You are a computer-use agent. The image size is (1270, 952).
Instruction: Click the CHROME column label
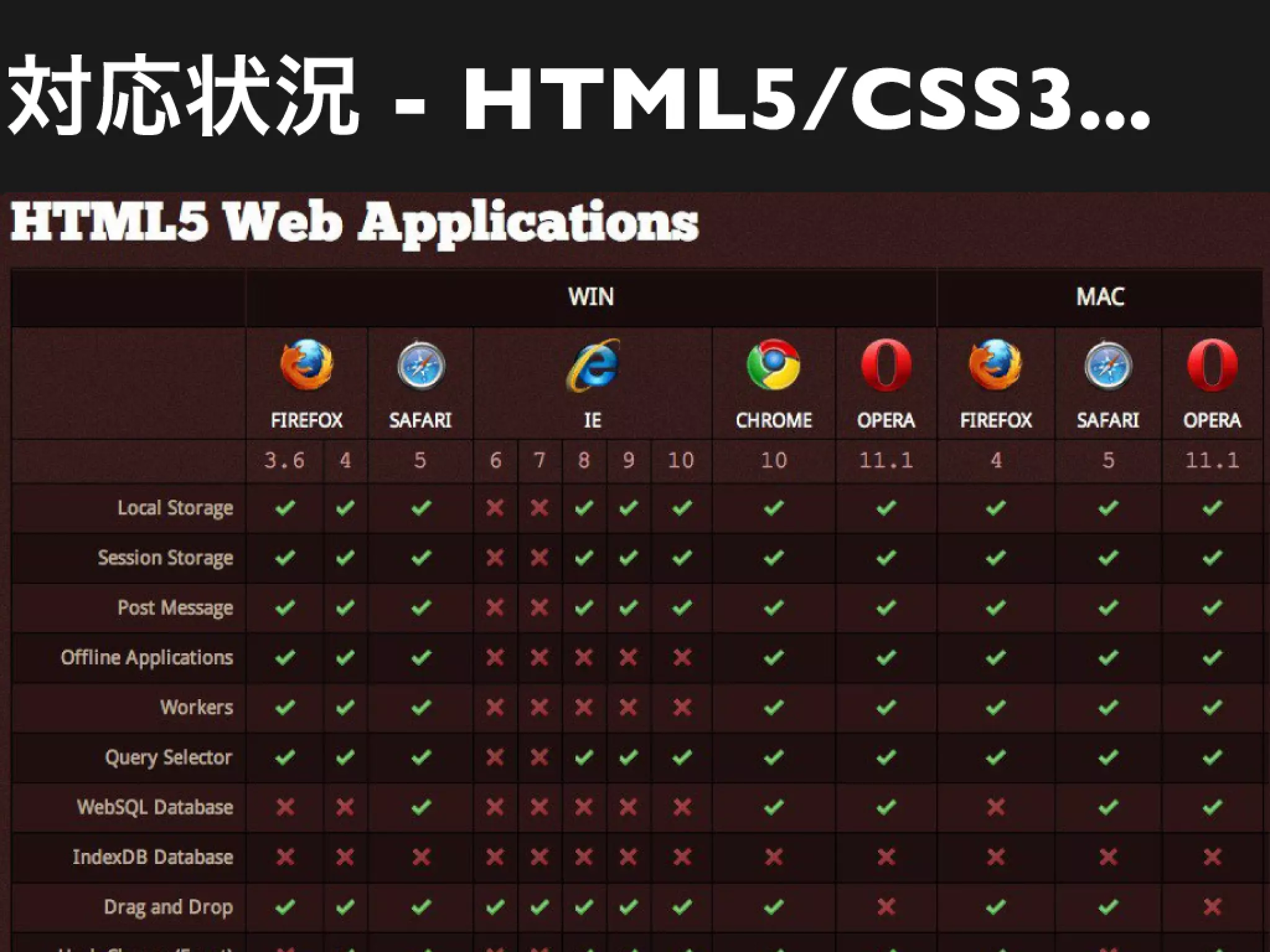773,420
